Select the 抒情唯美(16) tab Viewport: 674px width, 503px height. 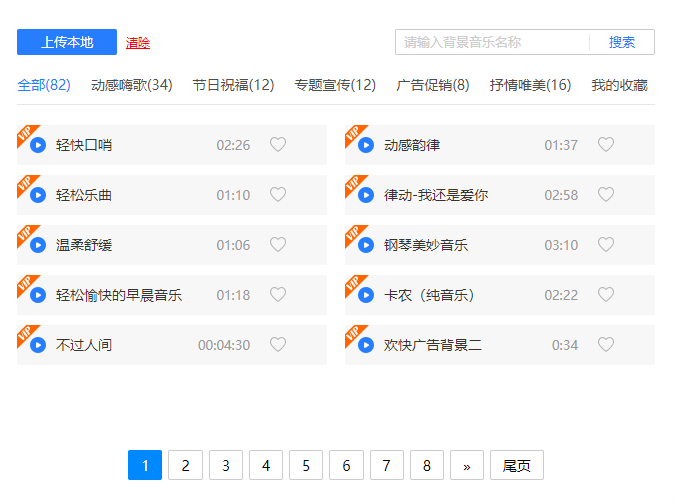(530, 85)
